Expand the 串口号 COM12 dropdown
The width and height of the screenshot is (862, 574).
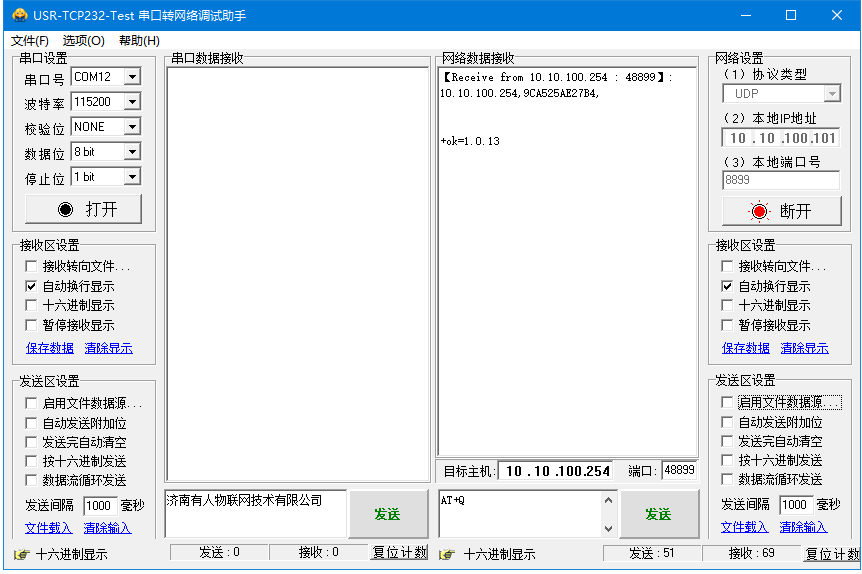tap(132, 77)
